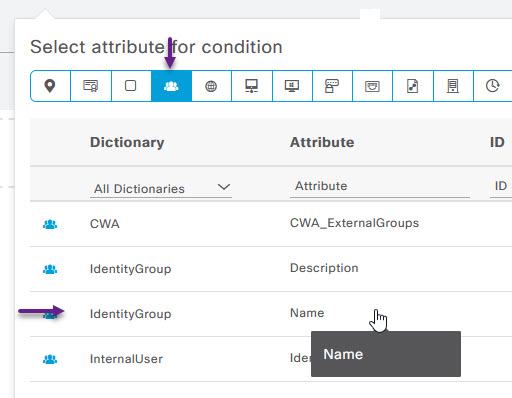
Task: Filter by certificate icon in toolbar
Action: click(x=91, y=86)
